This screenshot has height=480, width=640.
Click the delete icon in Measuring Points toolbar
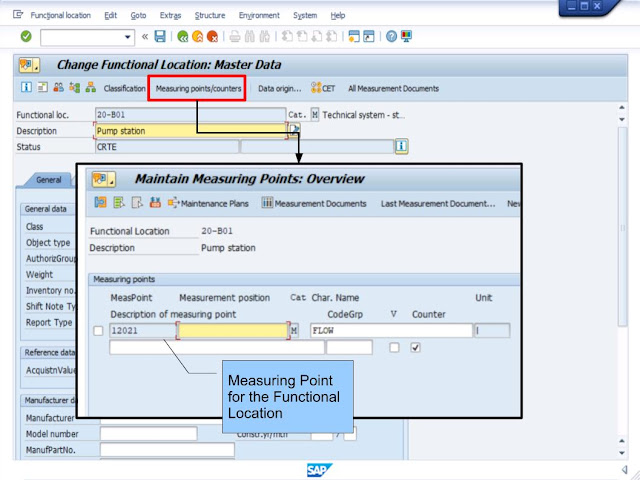coord(155,202)
